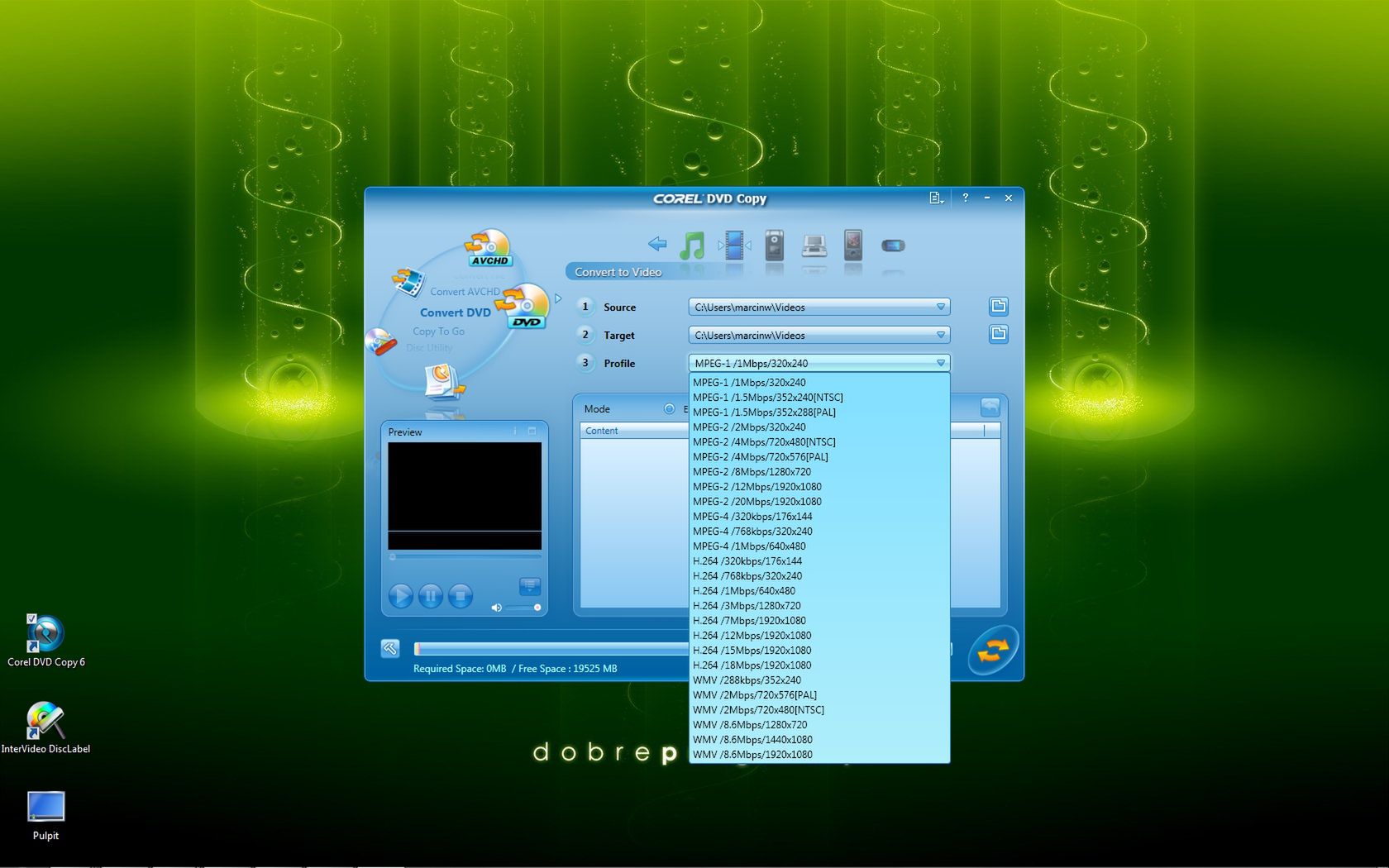Select H.264 /12Mbps/1920x1080 profile
This screenshot has height=868, width=1389.
[819, 636]
